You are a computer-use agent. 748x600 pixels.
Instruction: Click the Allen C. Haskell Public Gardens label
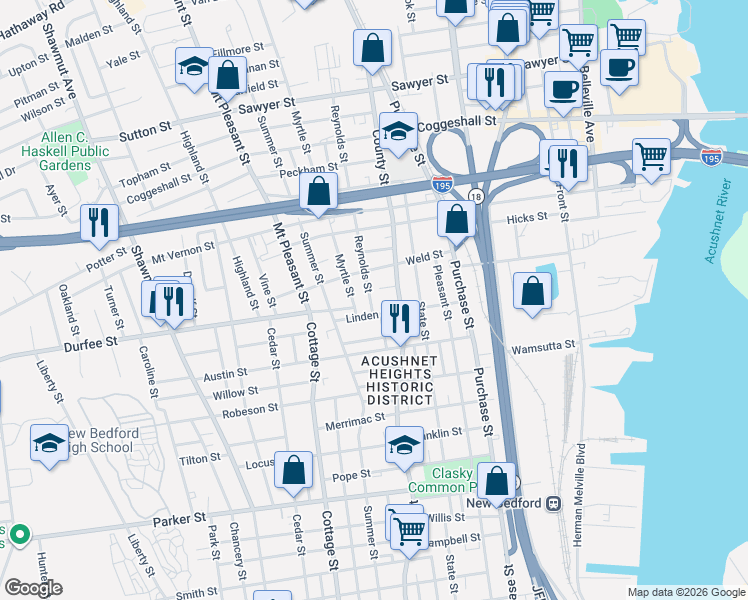click(x=65, y=151)
